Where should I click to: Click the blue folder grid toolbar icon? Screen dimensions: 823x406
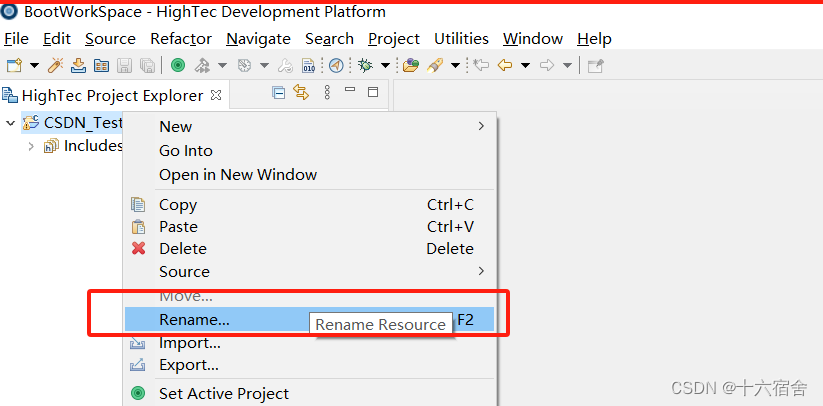tap(101, 66)
